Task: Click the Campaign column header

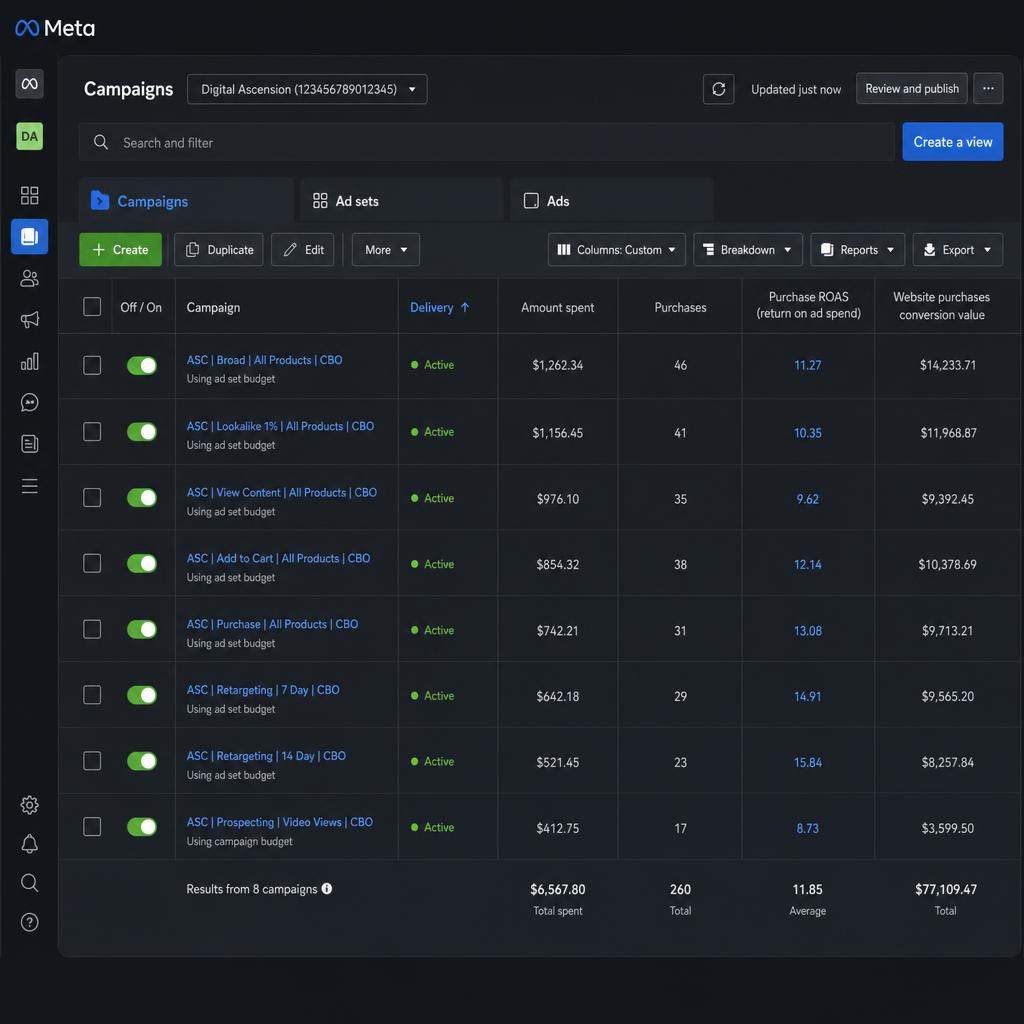Action: click(x=213, y=307)
